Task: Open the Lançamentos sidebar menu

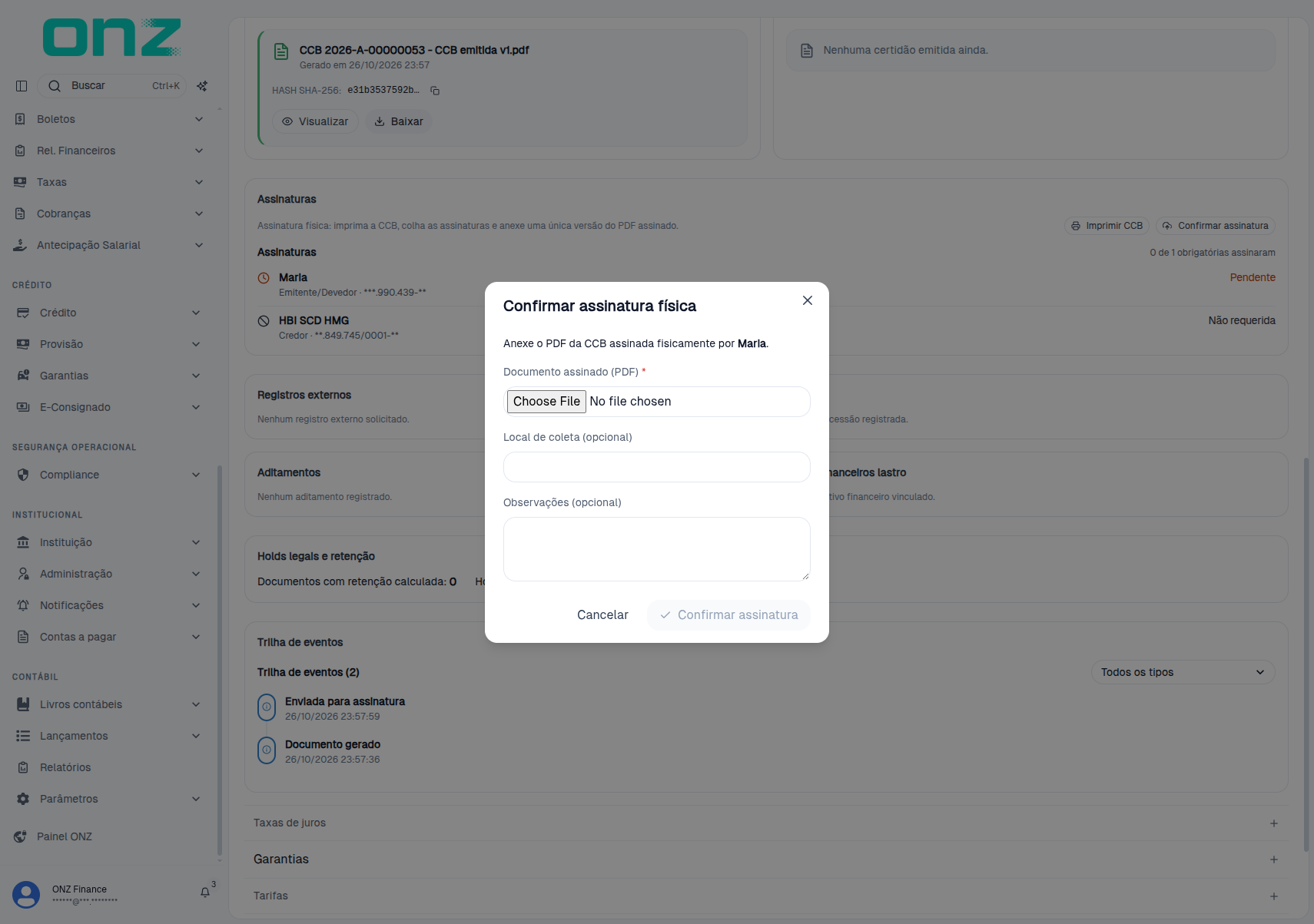Action: (x=108, y=736)
